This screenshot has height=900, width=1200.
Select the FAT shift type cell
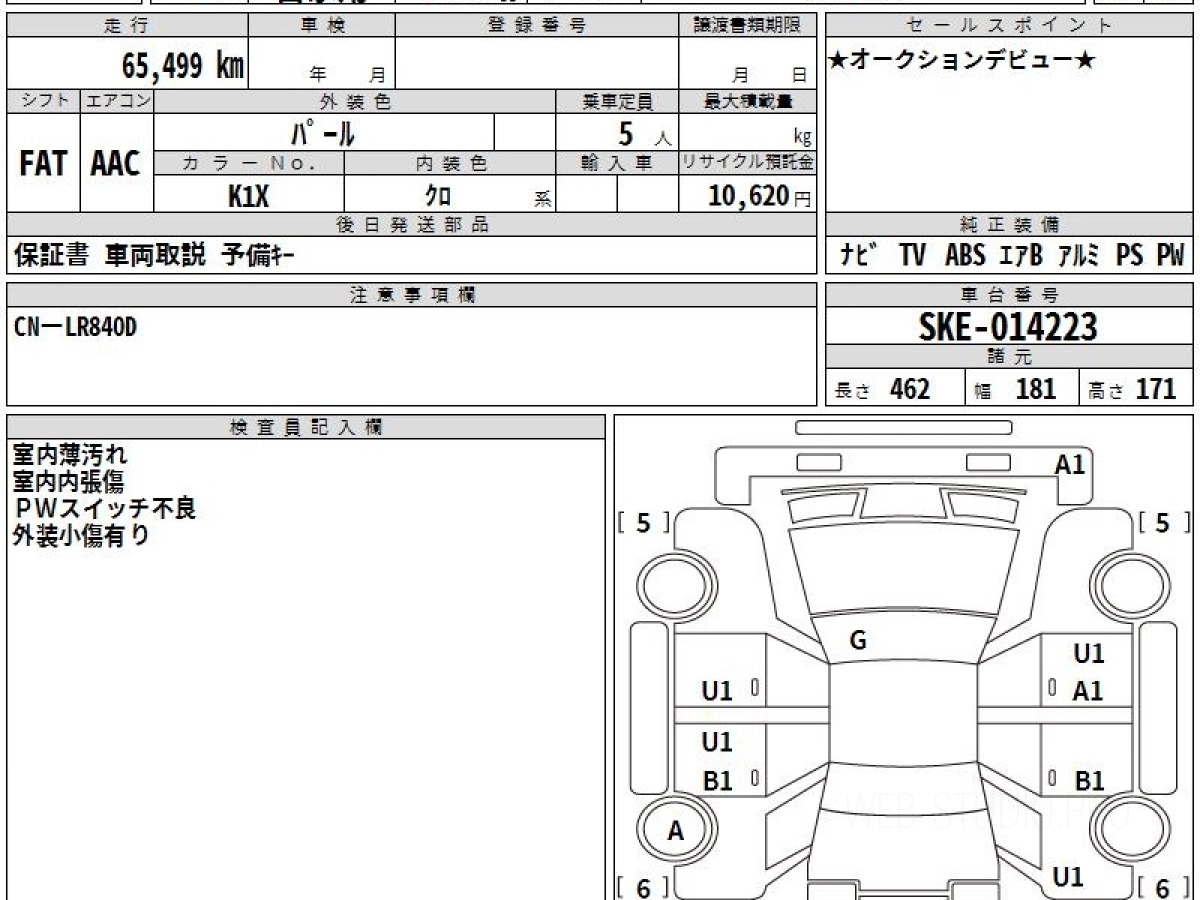pyautogui.click(x=43, y=163)
